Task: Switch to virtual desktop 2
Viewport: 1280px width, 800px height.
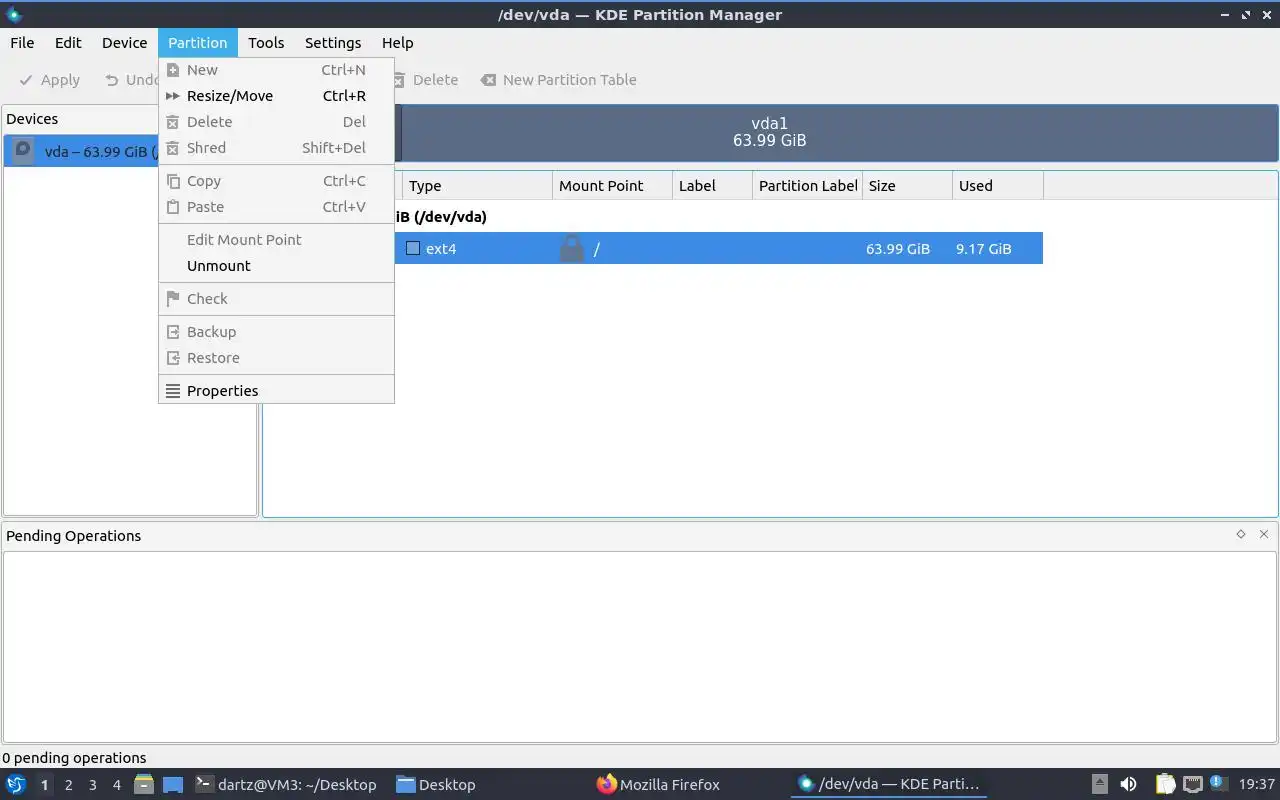Action: 69,785
